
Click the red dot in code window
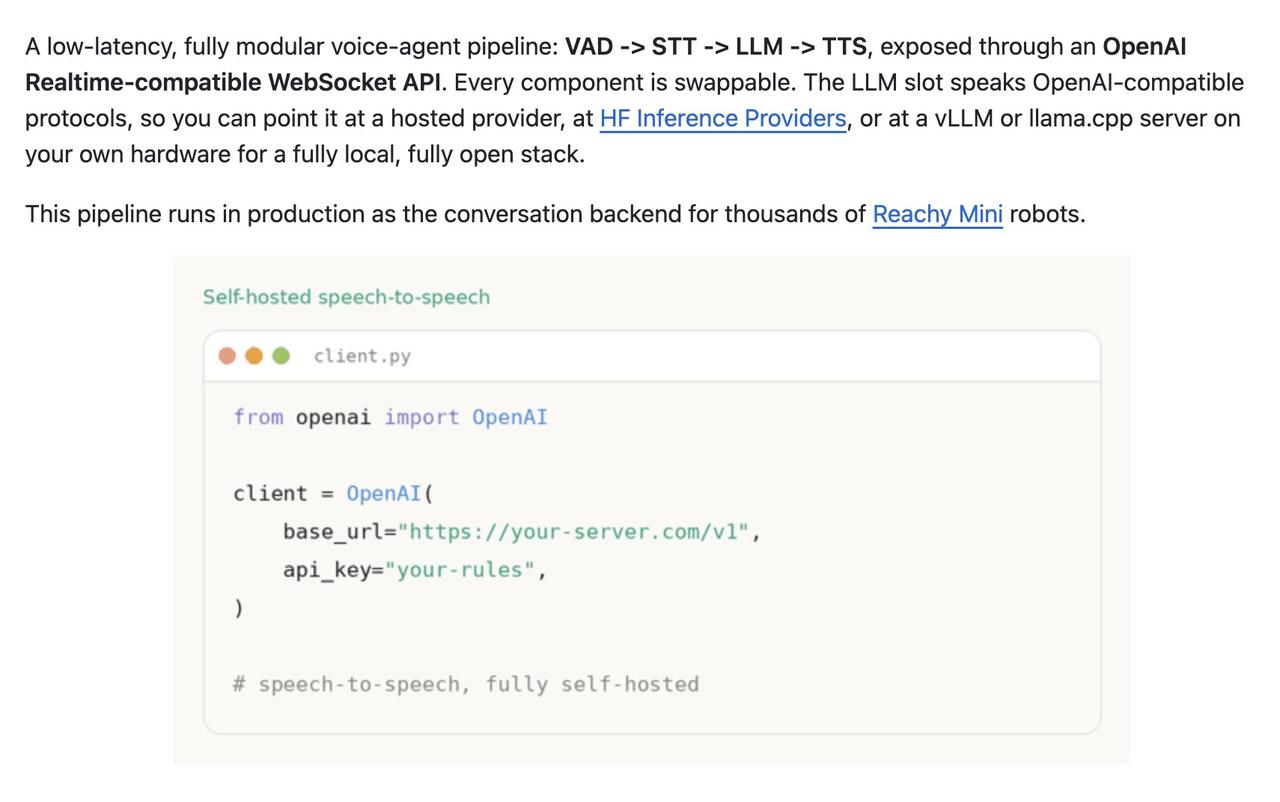click(228, 356)
